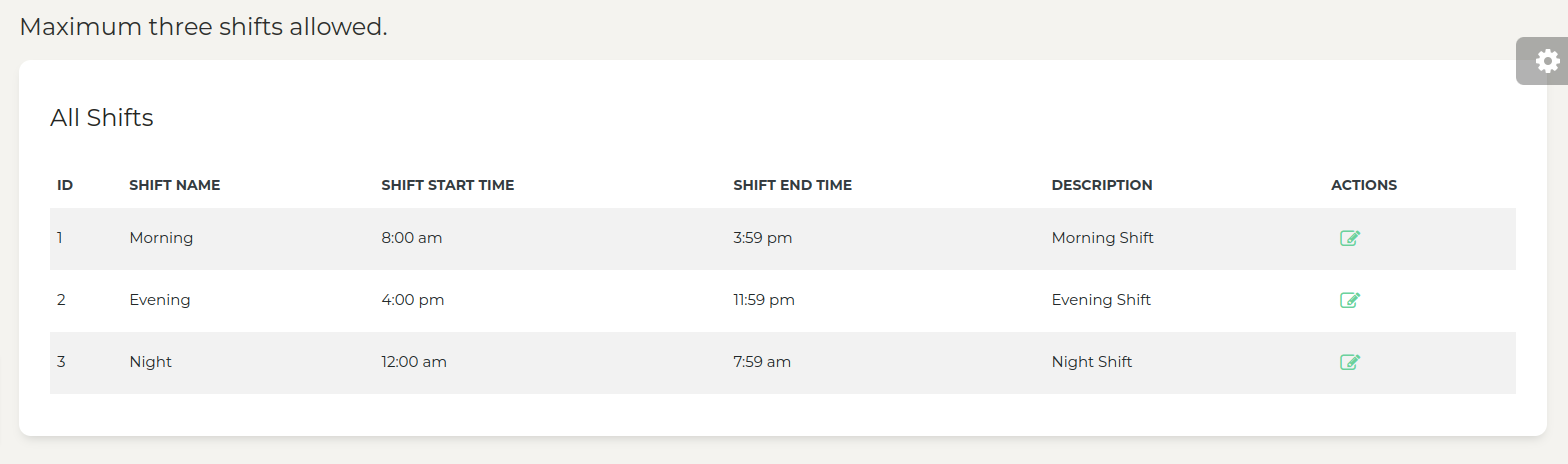The height and width of the screenshot is (464, 1568).
Task: Click the 12:00 am start time
Action: 414,362
